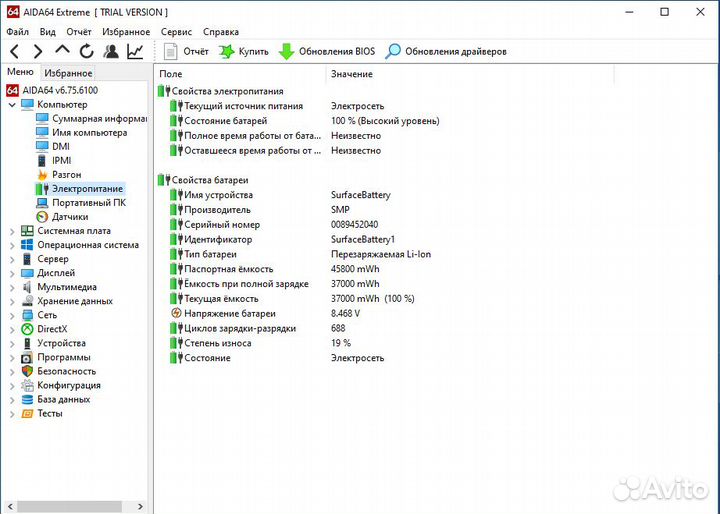Click Обновления драйверов toolbar button
Viewport: 720px width, 514px height.
click(x=445, y=51)
